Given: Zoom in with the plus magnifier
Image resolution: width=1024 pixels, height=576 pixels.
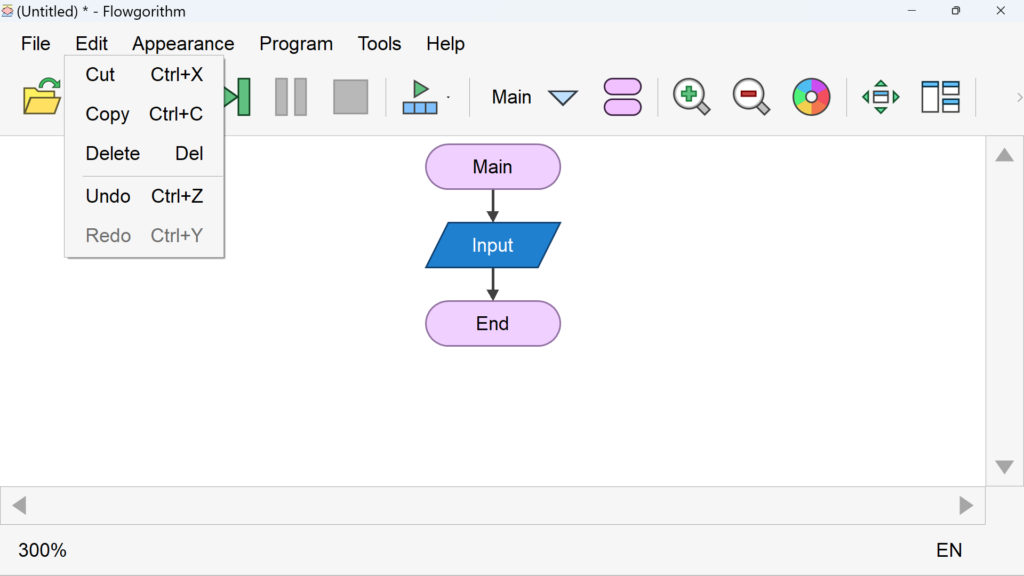Looking at the screenshot, I should 691,97.
